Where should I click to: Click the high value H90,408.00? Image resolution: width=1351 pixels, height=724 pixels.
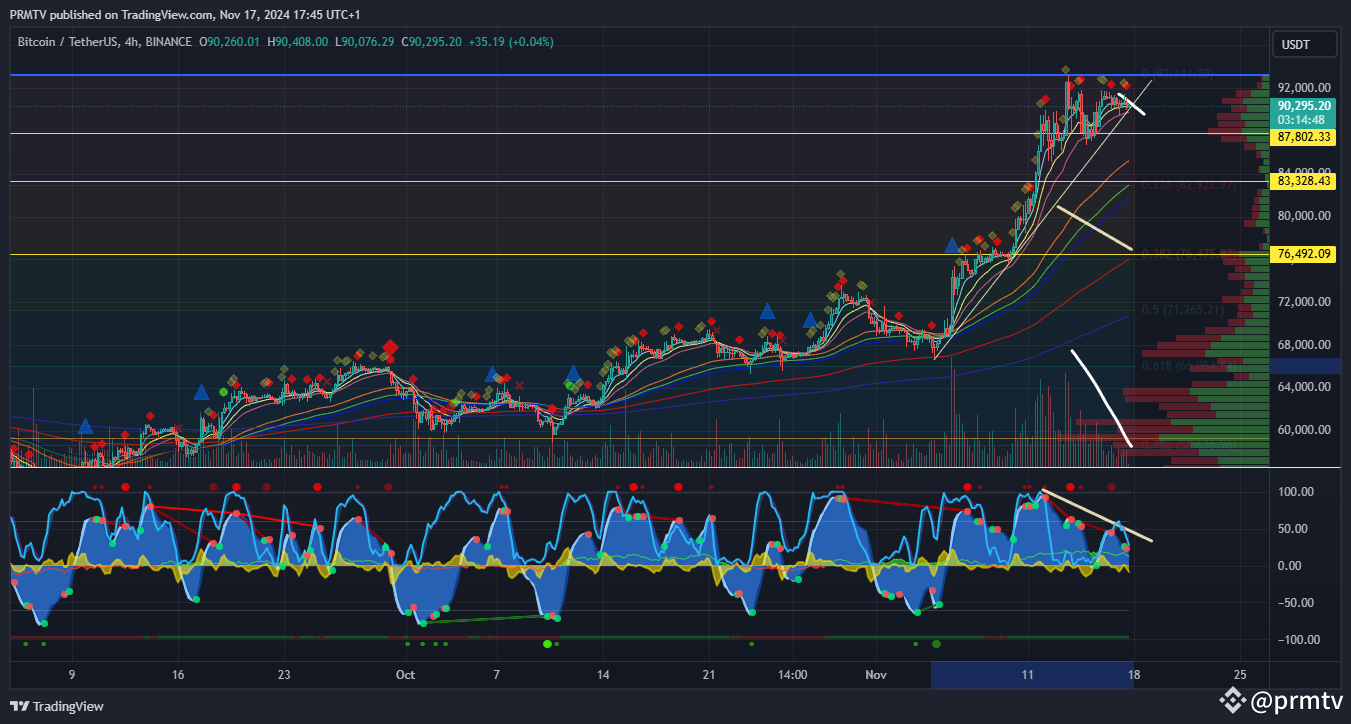coord(297,42)
